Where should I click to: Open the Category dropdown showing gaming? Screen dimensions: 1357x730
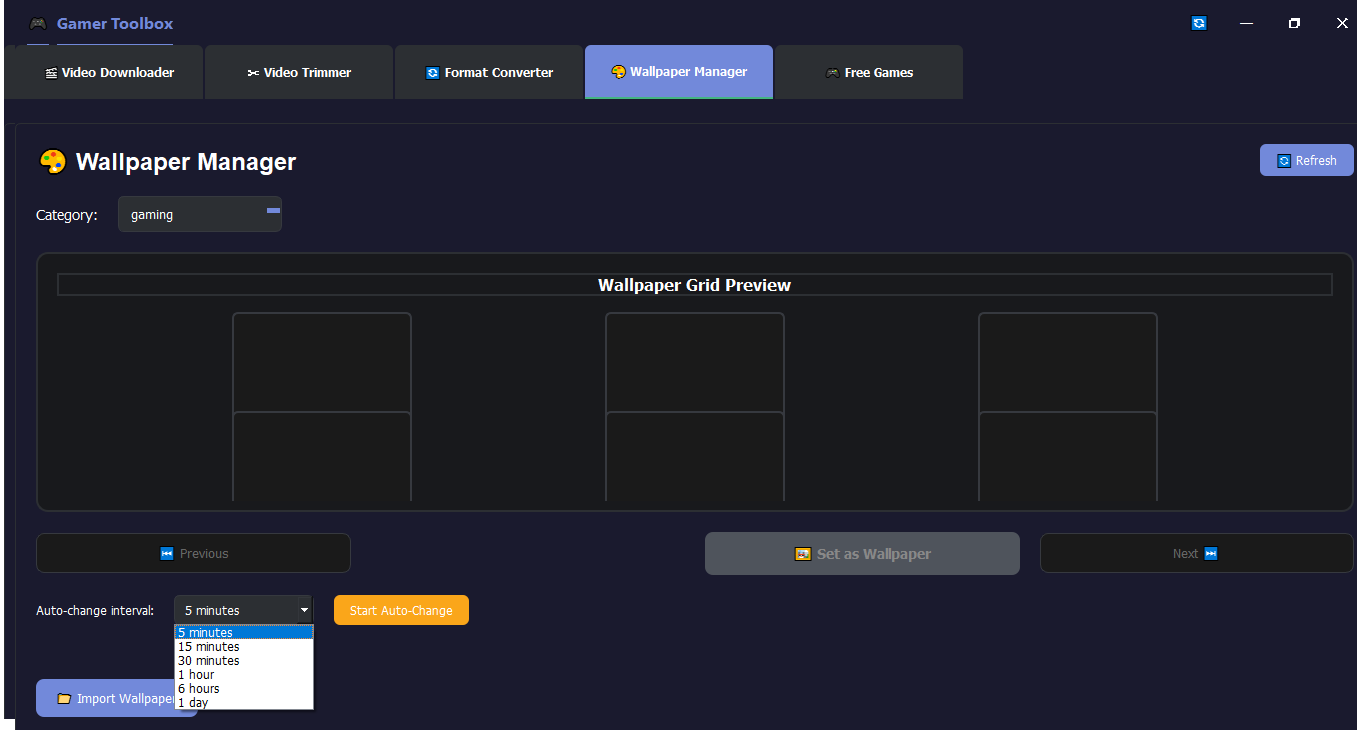click(x=200, y=214)
